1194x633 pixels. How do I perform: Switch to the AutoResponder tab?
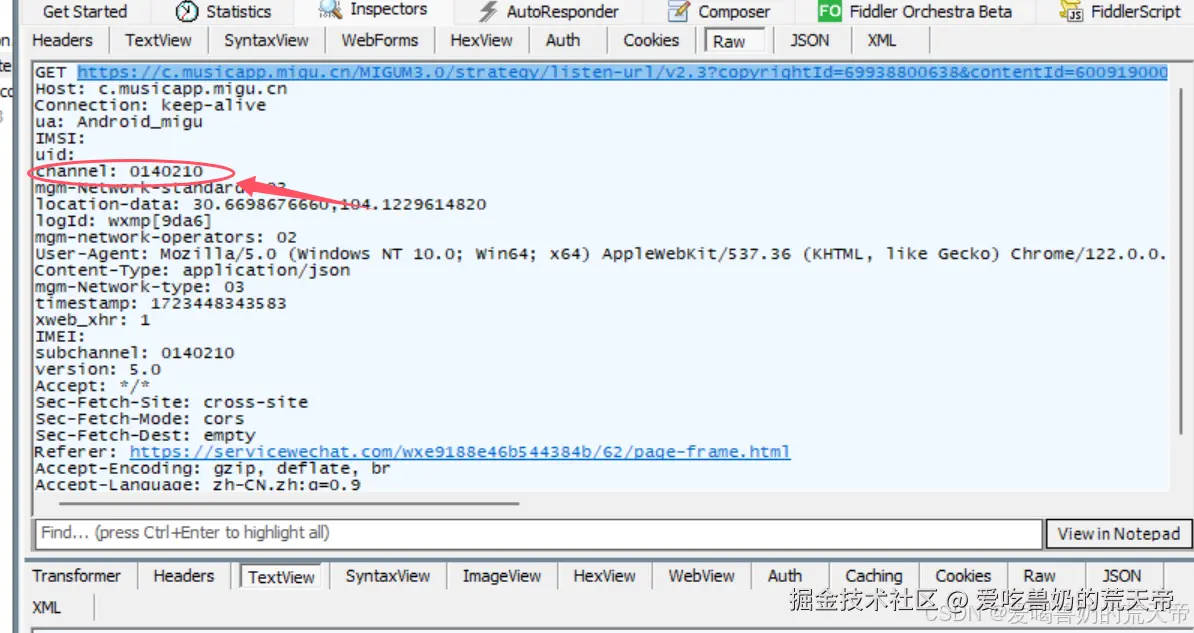pyautogui.click(x=563, y=11)
